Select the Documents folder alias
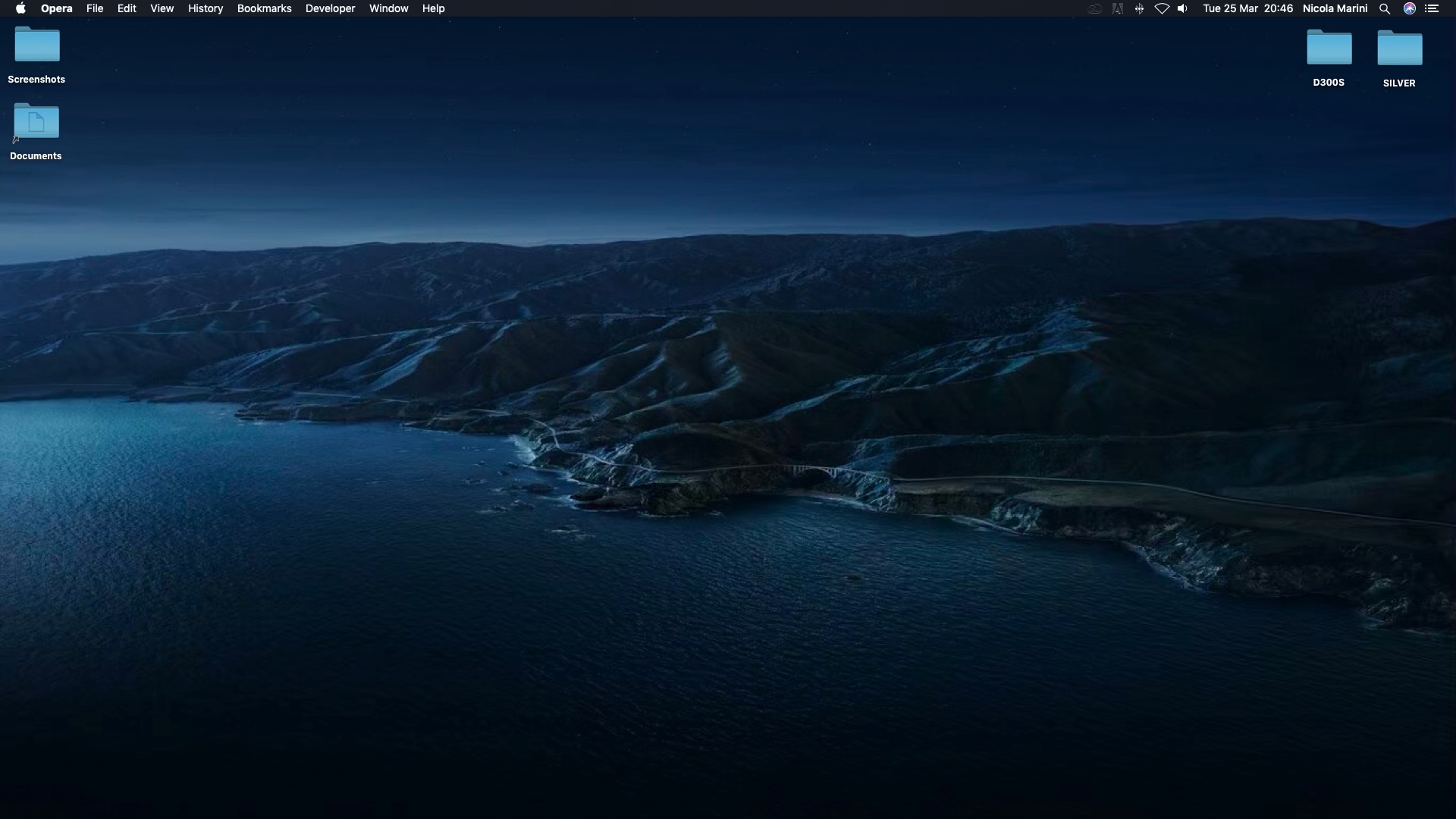1456x819 pixels. 36,121
